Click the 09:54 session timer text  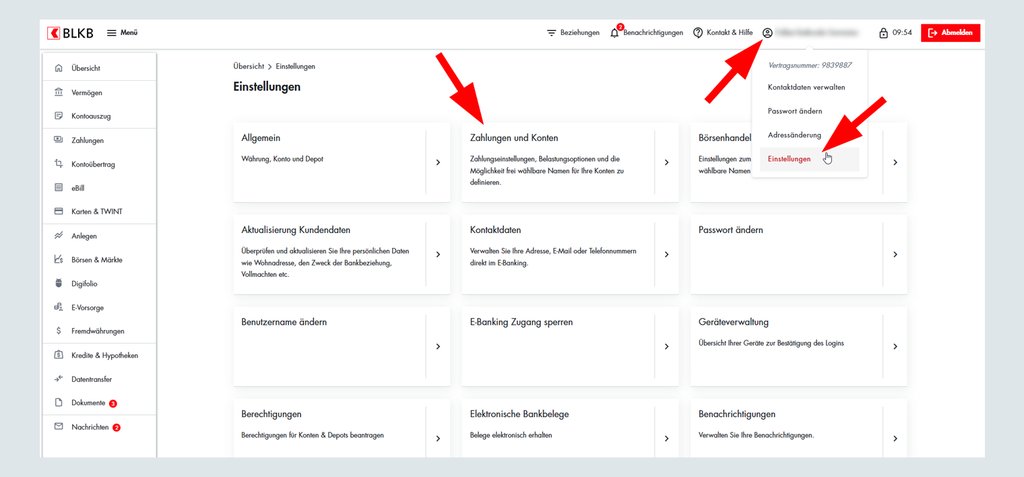click(x=903, y=33)
